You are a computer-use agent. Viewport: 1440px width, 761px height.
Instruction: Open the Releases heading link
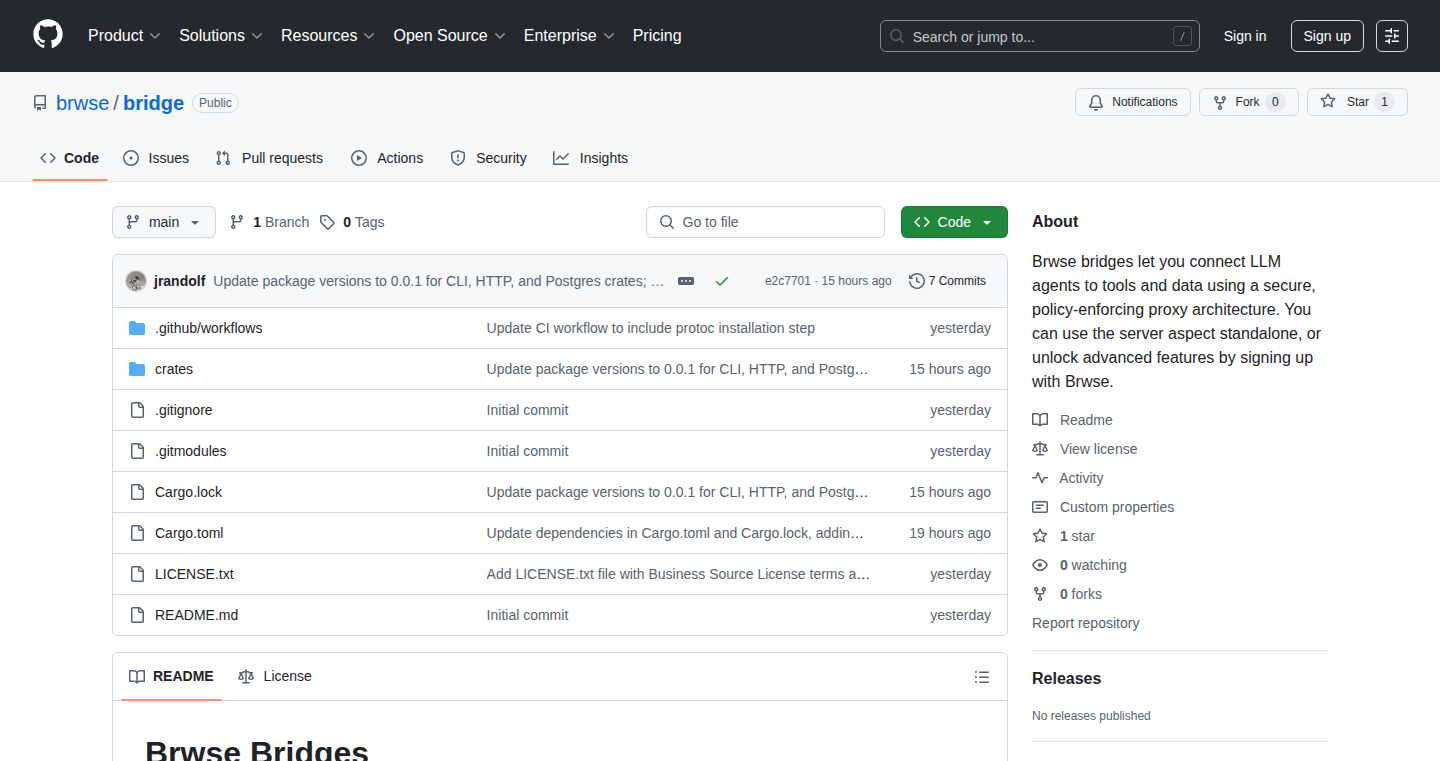pos(1067,678)
